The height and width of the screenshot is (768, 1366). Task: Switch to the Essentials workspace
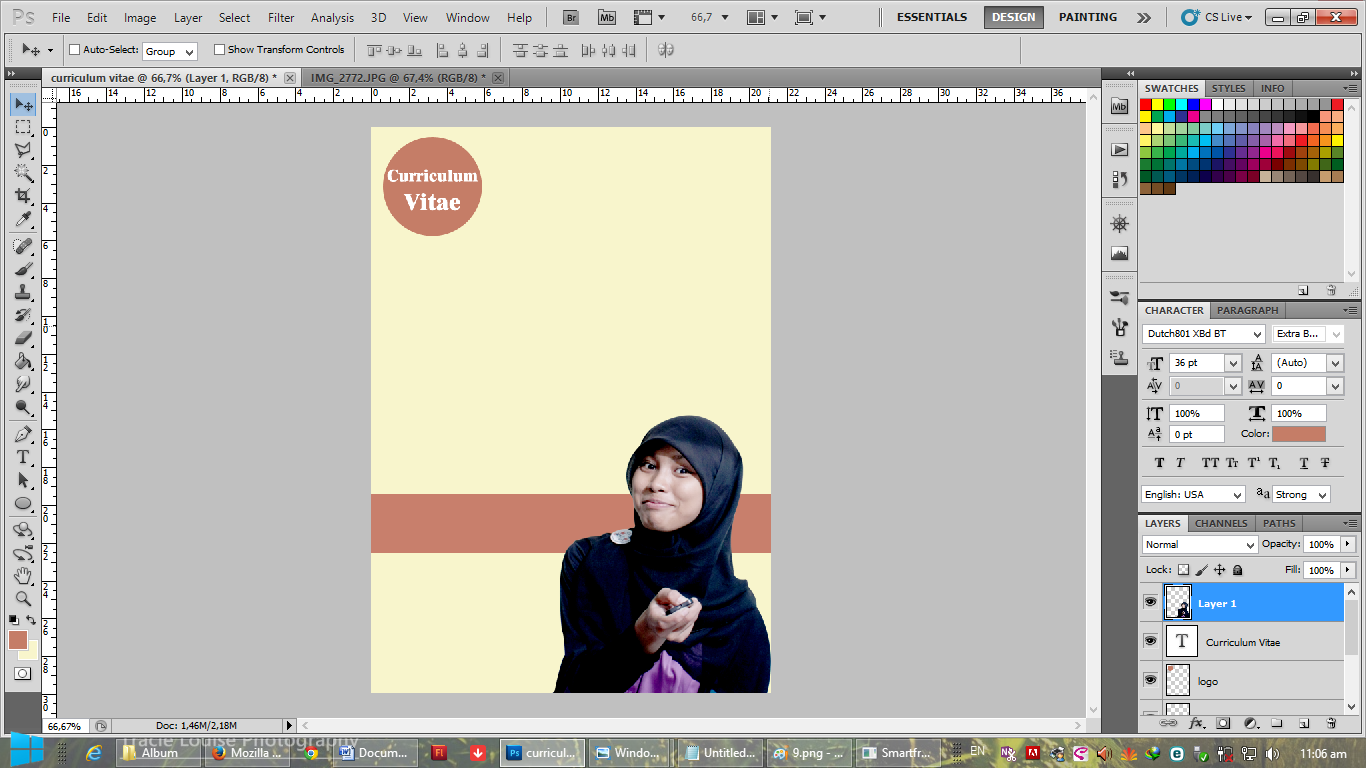pyautogui.click(x=932, y=17)
